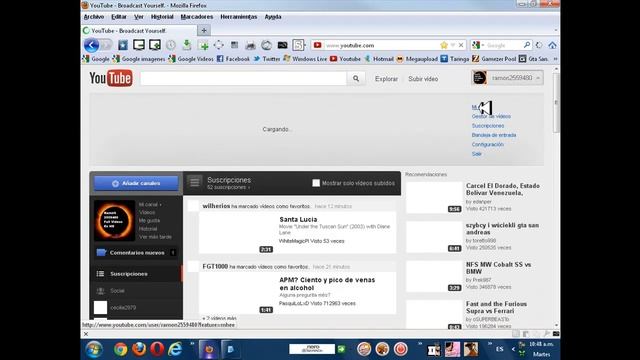The width and height of the screenshot is (640, 360).
Task: Expand the 52 suscripciones link
Action: (228, 187)
